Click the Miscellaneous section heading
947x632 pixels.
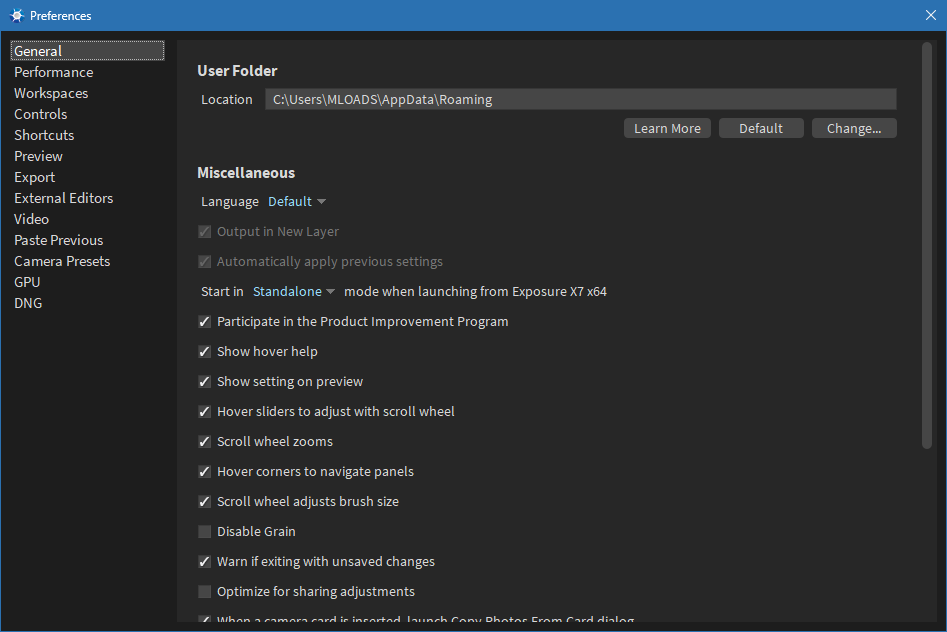pos(246,173)
